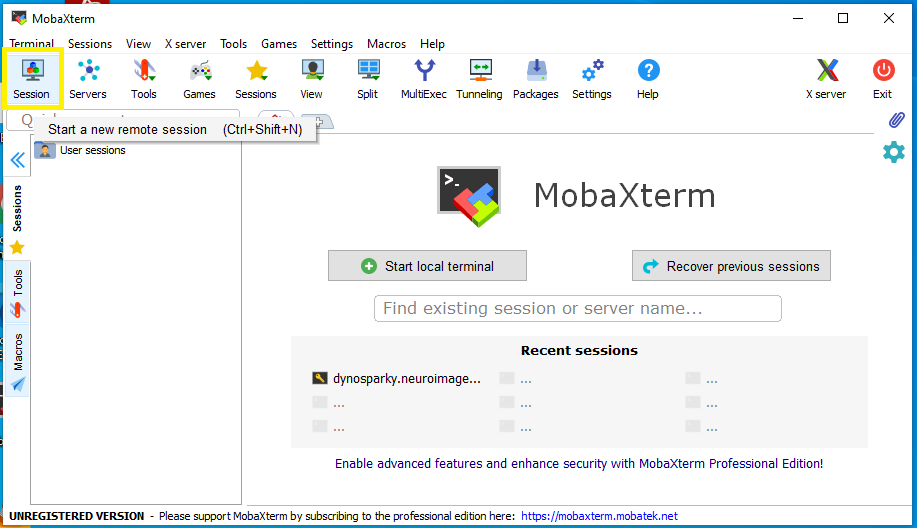This screenshot has height=528, width=917.
Task: Open the Tools toolbar icon
Action: click(144, 79)
